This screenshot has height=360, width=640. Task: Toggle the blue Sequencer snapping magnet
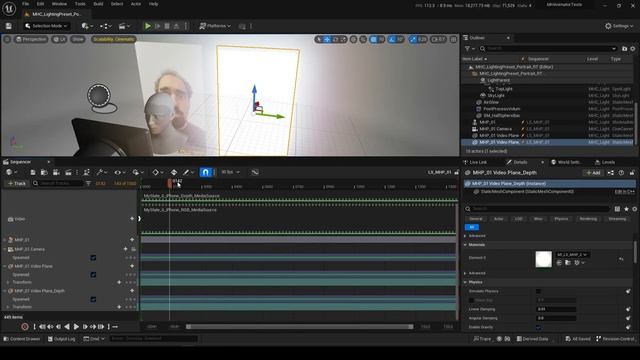click(x=205, y=172)
